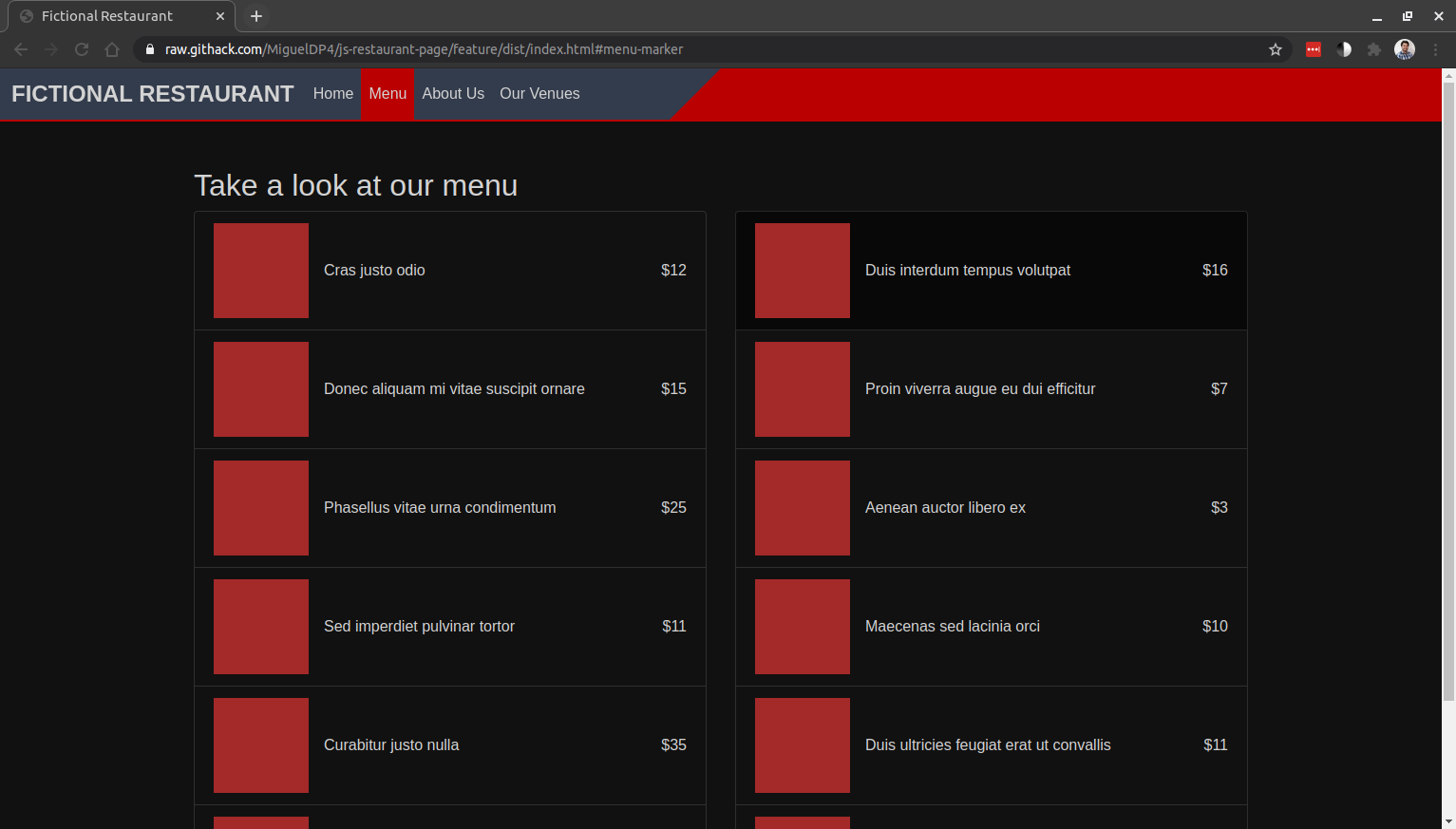Click the Proin viverra augue thumbnail
The height and width of the screenshot is (829, 1456).
[x=803, y=389]
